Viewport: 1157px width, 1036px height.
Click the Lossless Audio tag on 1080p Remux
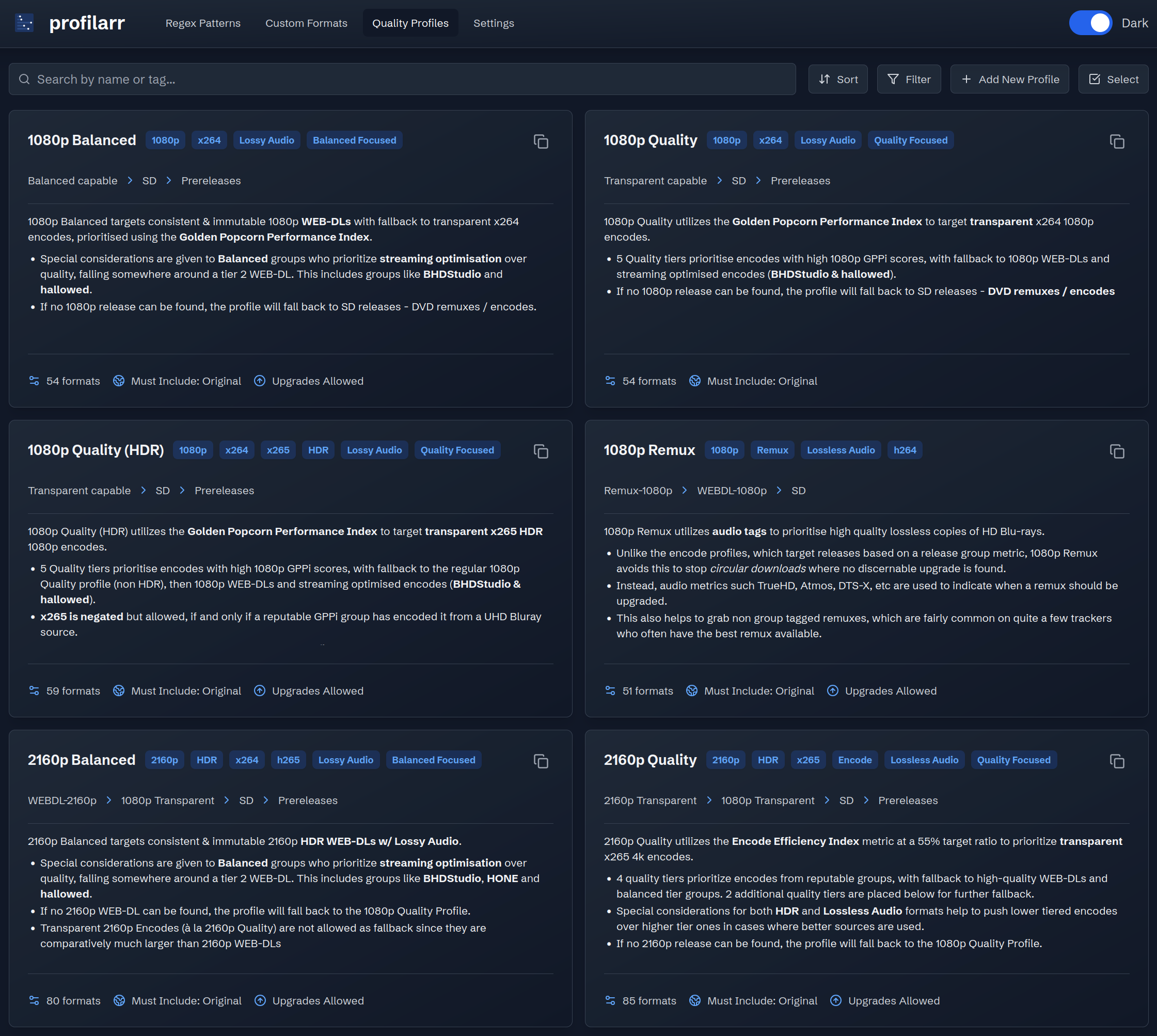point(840,450)
